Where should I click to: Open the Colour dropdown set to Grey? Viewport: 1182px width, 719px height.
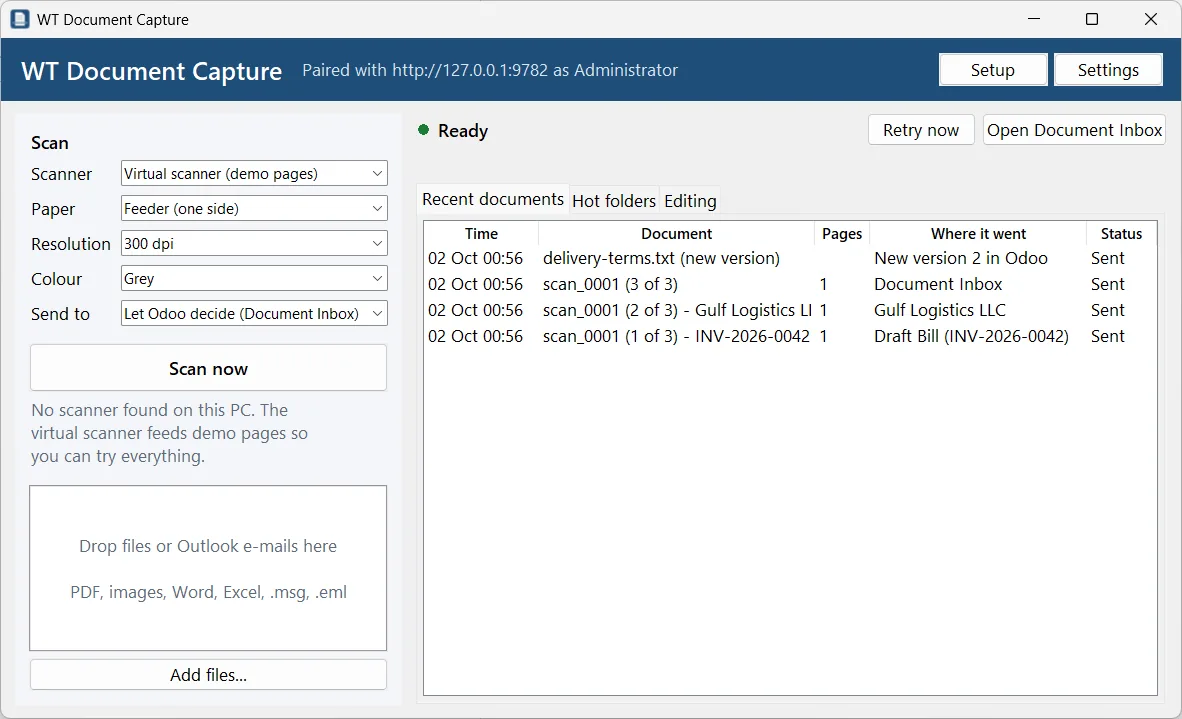tap(254, 278)
